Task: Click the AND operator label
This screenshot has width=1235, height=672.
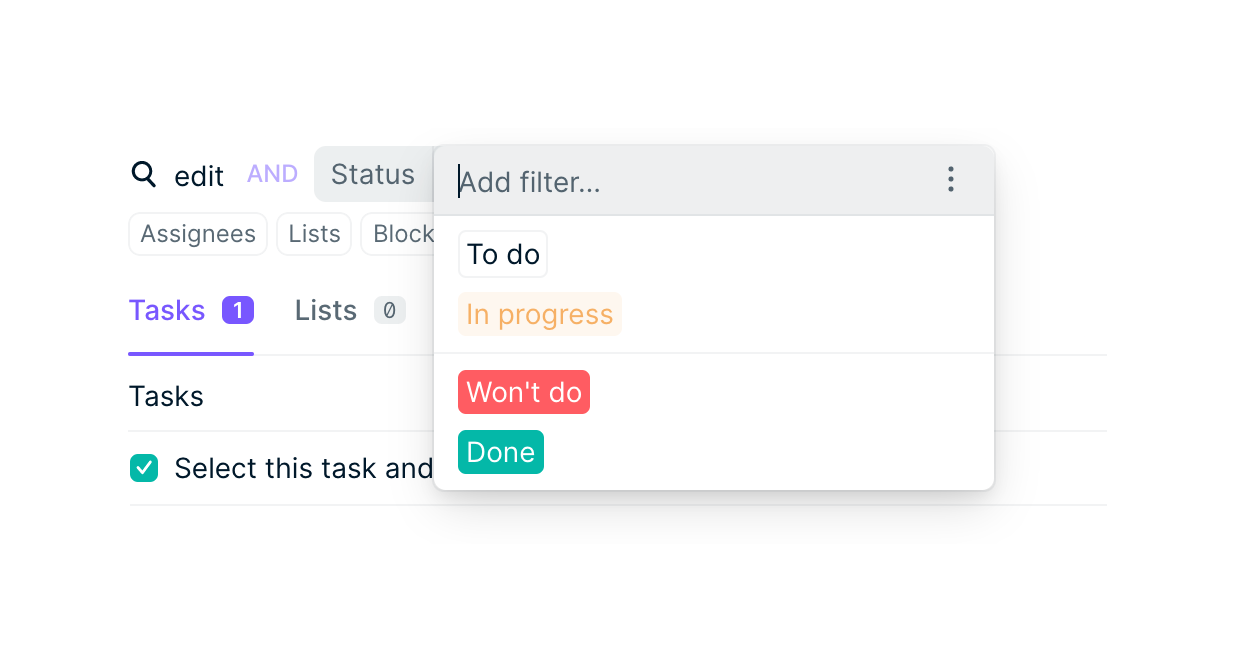Action: [x=271, y=174]
